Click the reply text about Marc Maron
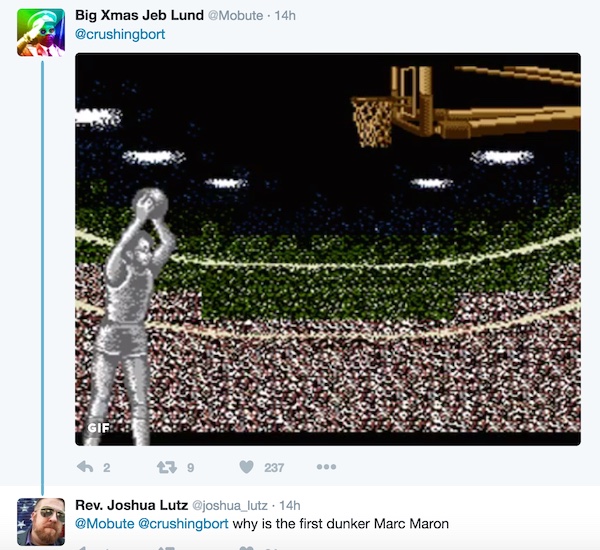The image size is (600, 550). pyautogui.click(x=341, y=523)
